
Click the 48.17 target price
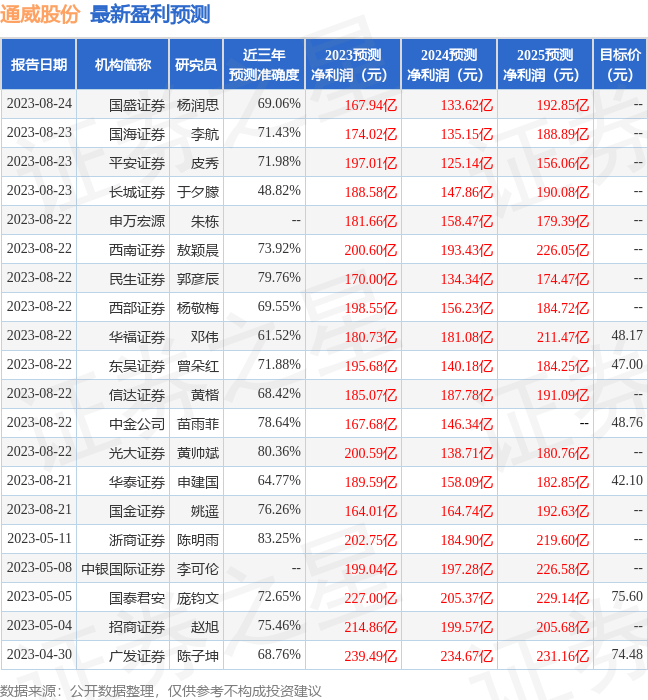coord(627,335)
